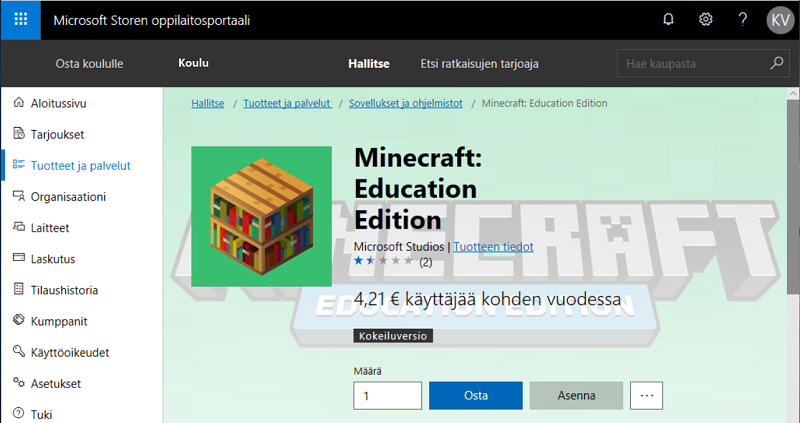Click the Käyttöoikeudet key icon
This screenshot has height=423, width=800.
[19, 352]
